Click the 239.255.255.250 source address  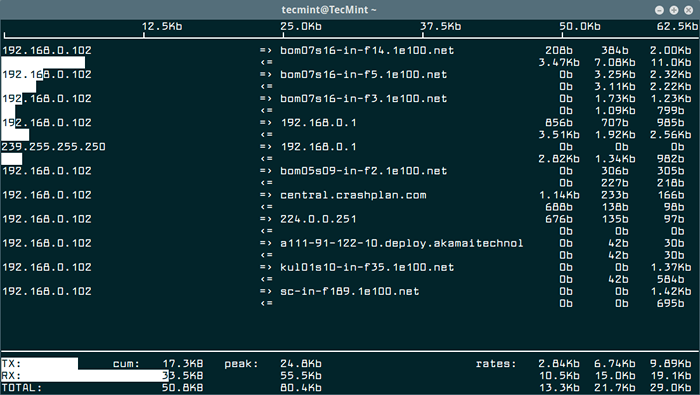click(x=54, y=147)
